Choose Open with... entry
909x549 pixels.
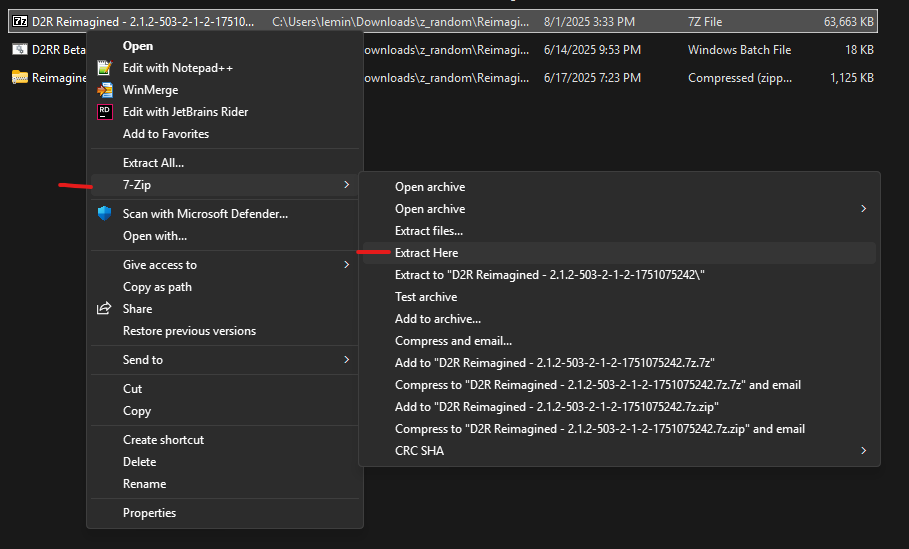155,236
